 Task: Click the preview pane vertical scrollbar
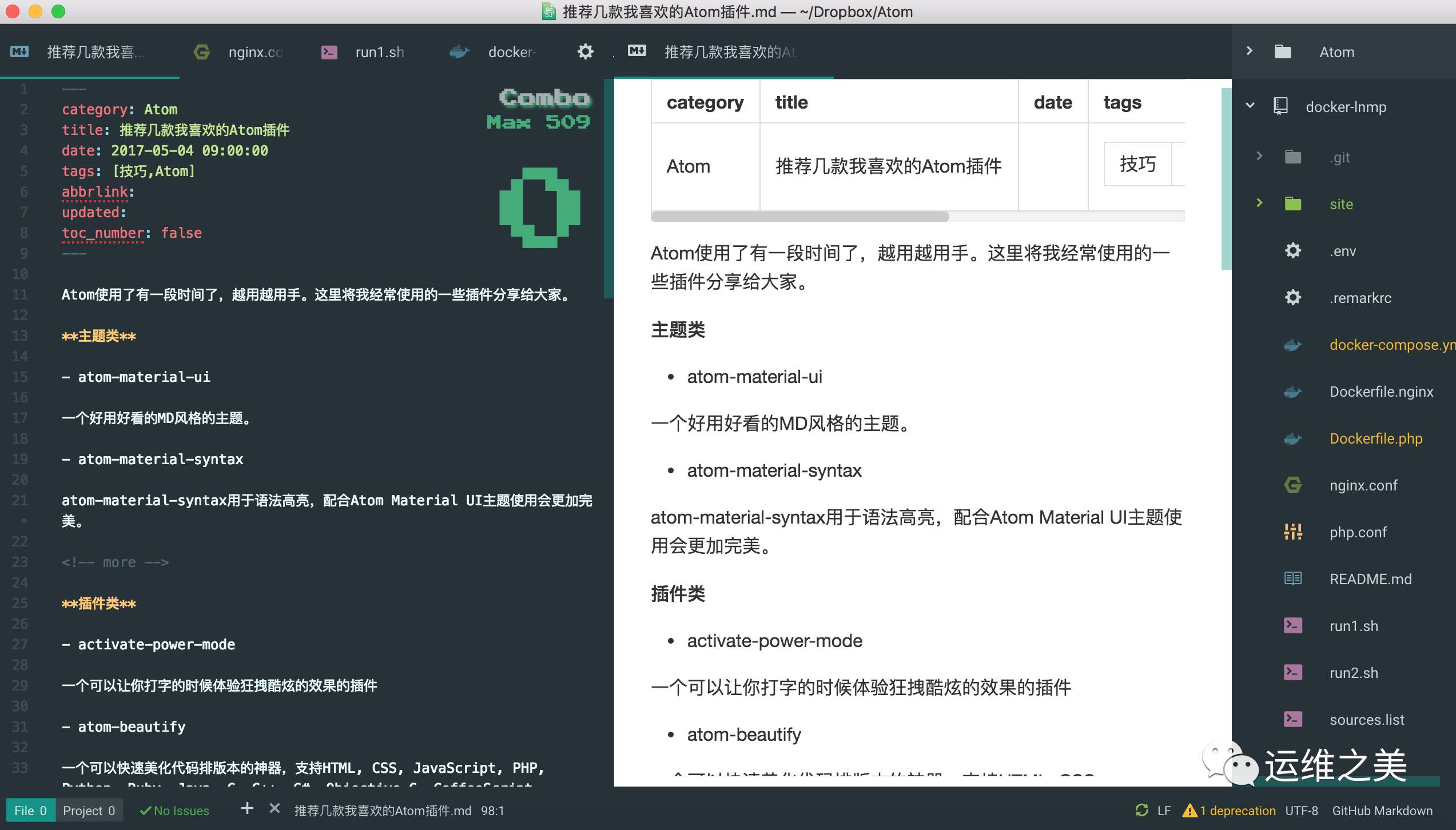[x=1226, y=178]
